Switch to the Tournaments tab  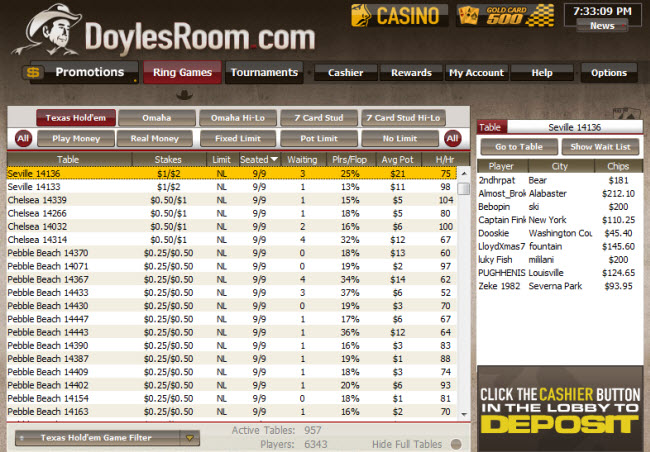click(264, 73)
